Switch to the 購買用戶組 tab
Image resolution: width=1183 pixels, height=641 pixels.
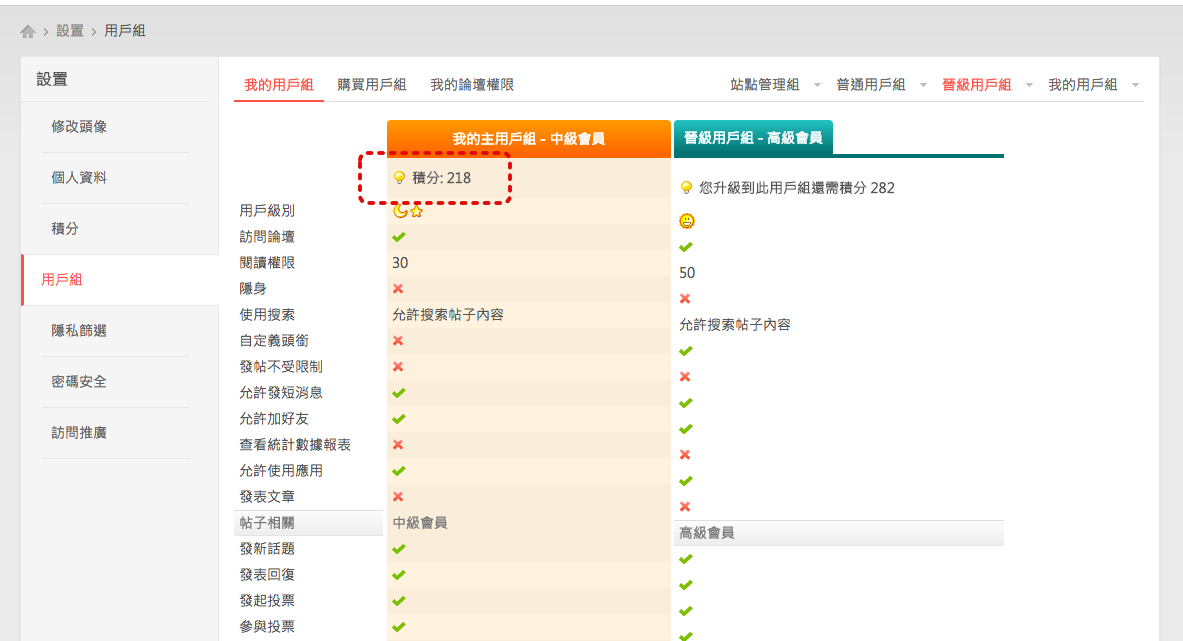coord(372,85)
